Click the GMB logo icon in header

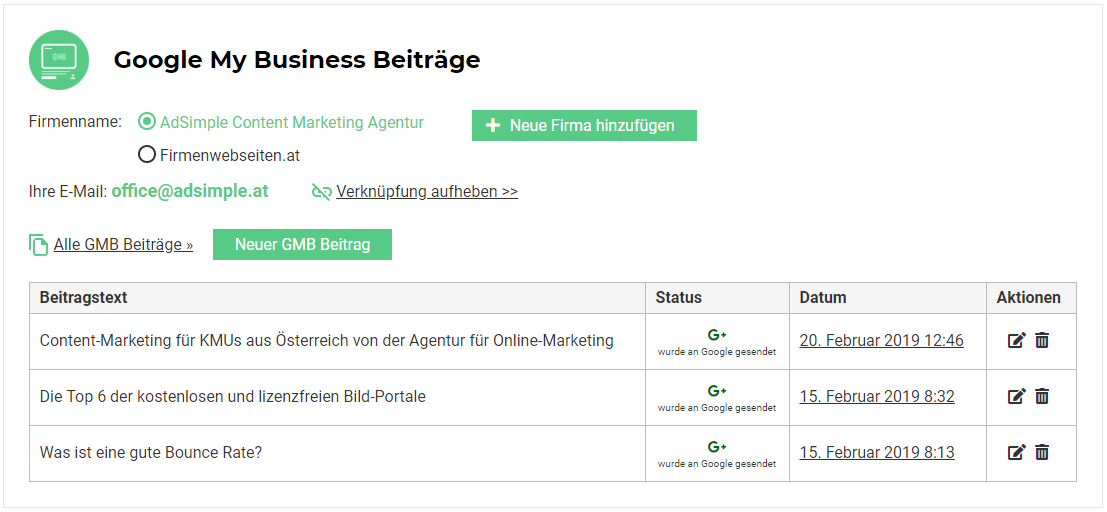[x=59, y=60]
